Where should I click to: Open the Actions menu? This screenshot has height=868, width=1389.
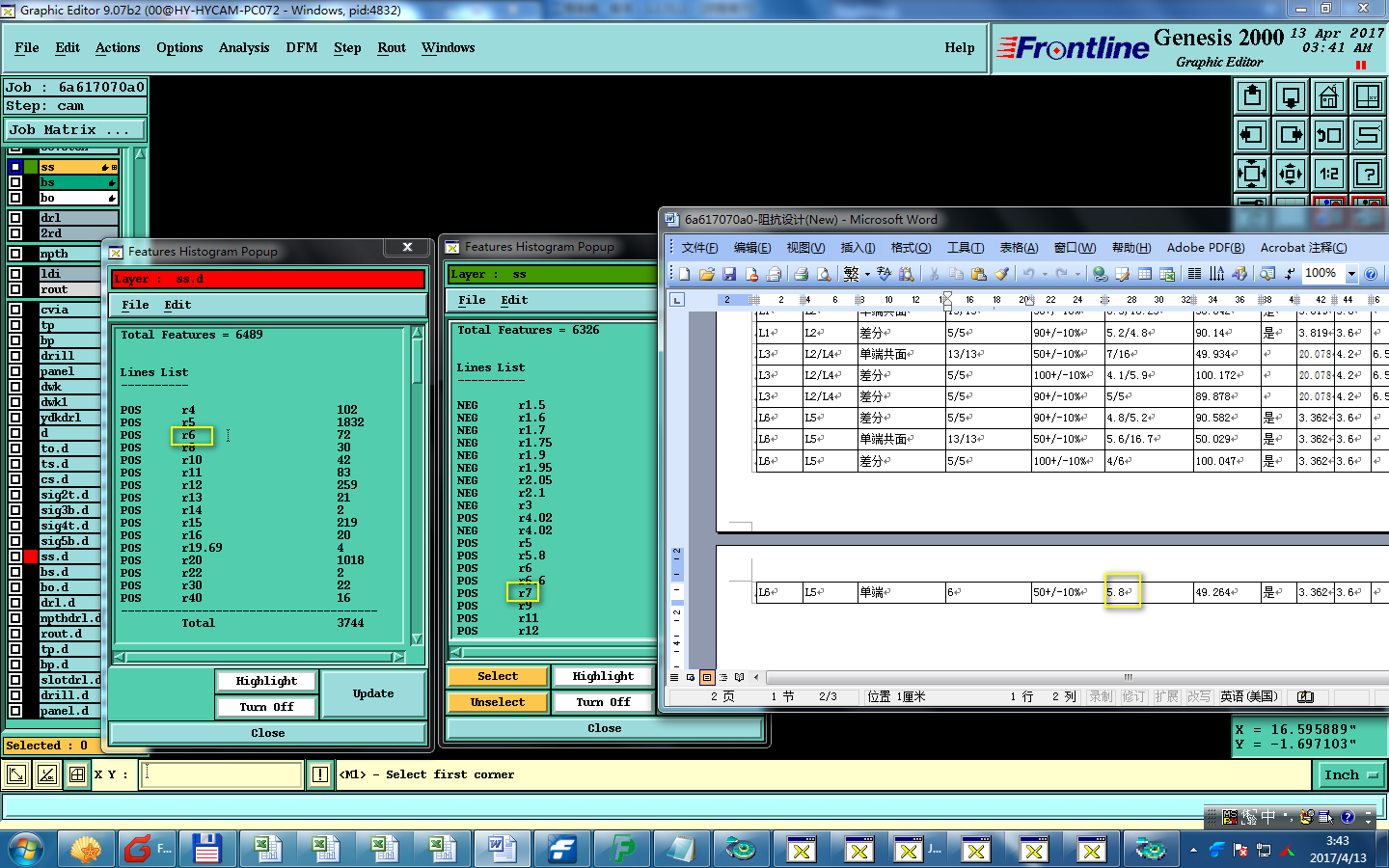[118, 47]
